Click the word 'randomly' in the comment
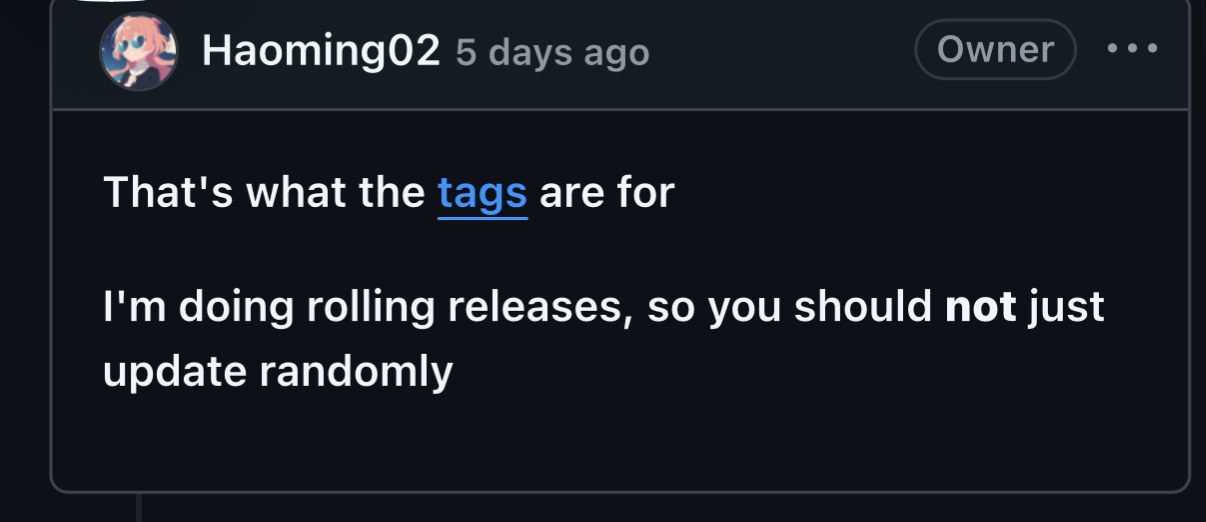Screen dimensions: 1206x522 tap(356, 373)
